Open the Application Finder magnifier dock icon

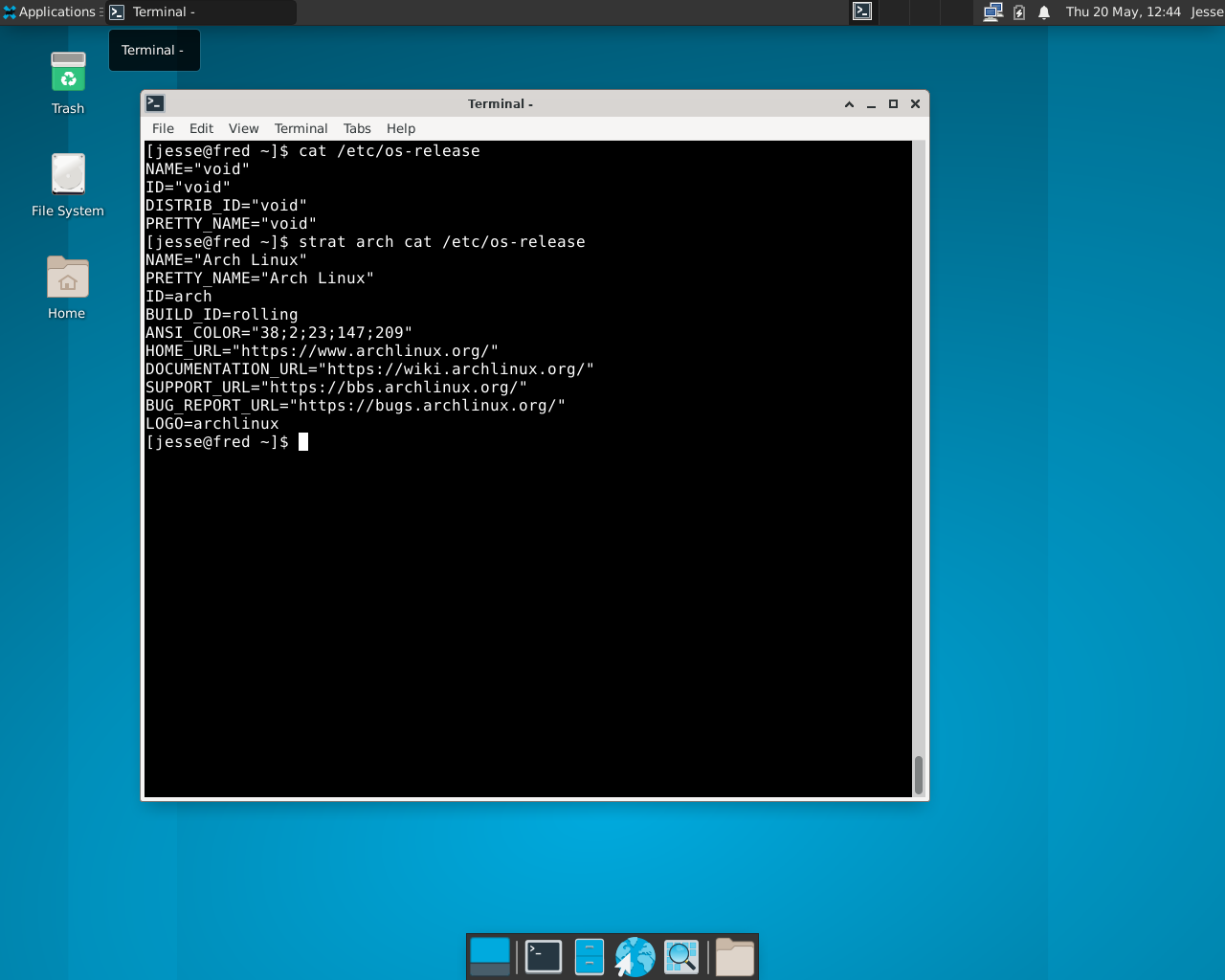(x=681, y=956)
